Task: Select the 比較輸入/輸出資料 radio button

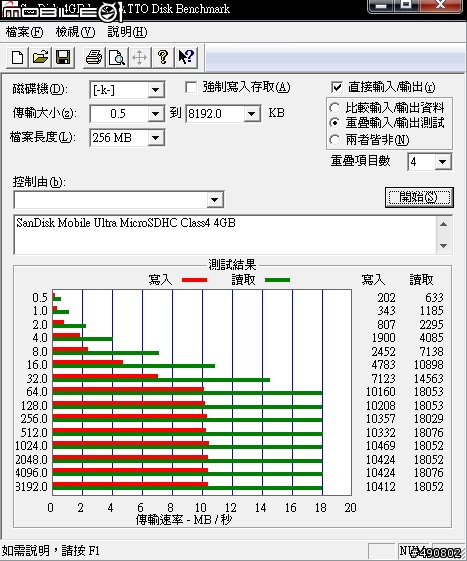Action: [334, 108]
